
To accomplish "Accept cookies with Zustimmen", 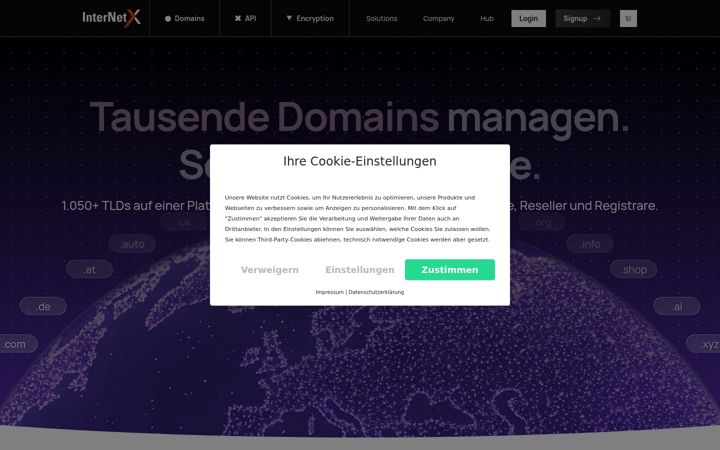I will (450, 270).
